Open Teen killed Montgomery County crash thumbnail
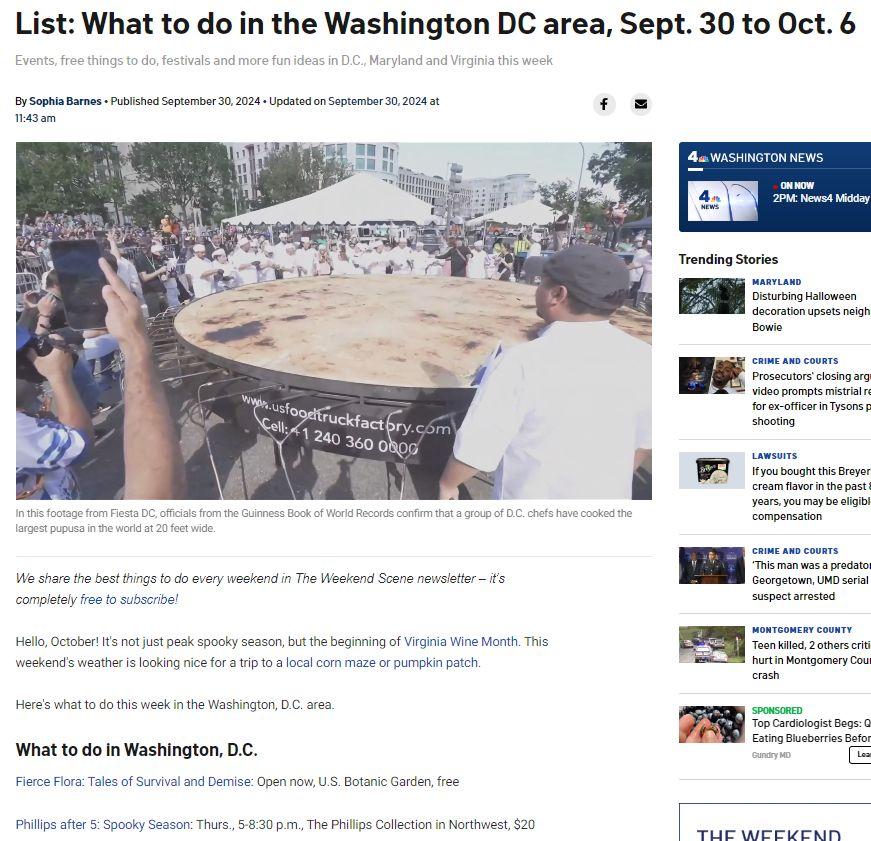Viewport: 871px width, 841px height. pyautogui.click(x=712, y=644)
